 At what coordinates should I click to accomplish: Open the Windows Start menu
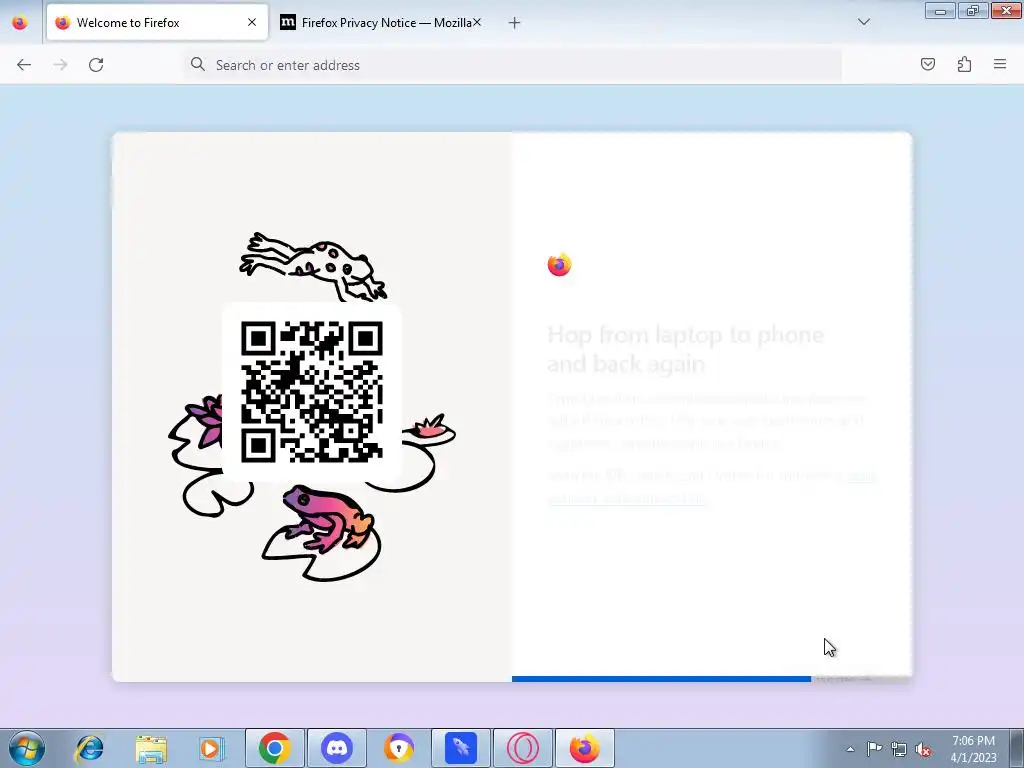[x=26, y=748]
